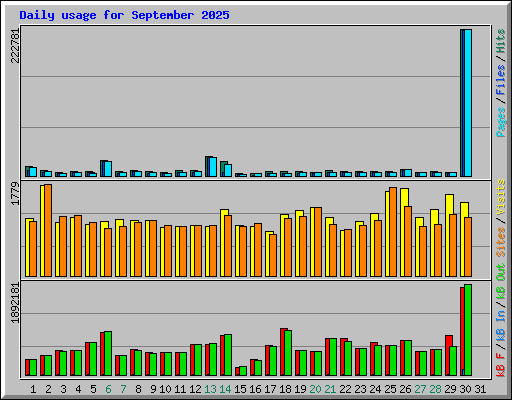This screenshot has height=400, width=512.
Task: Select green weekend day 20 label
Action: 315,389
